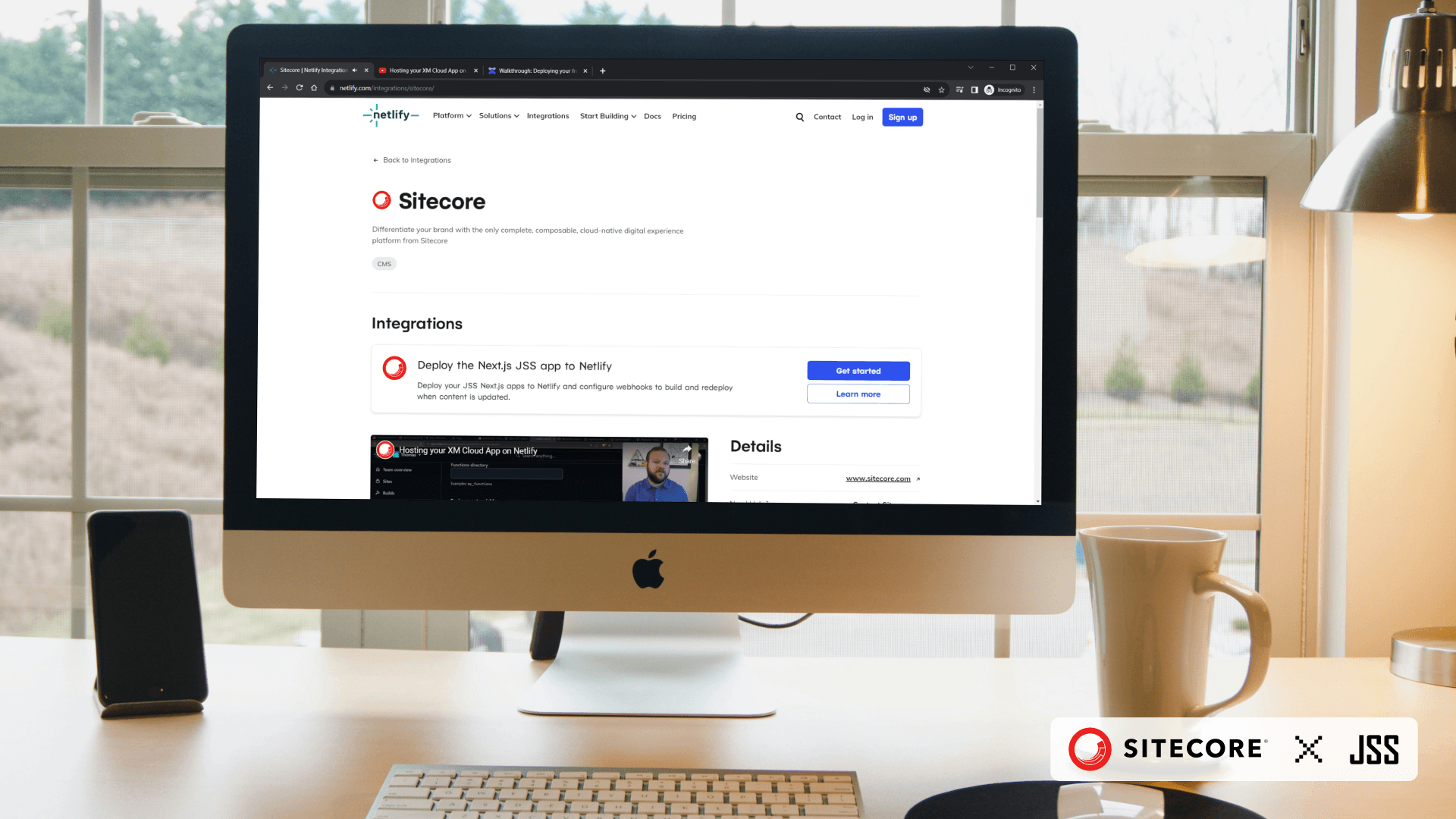Click the CMS tag icon badge

[384, 263]
